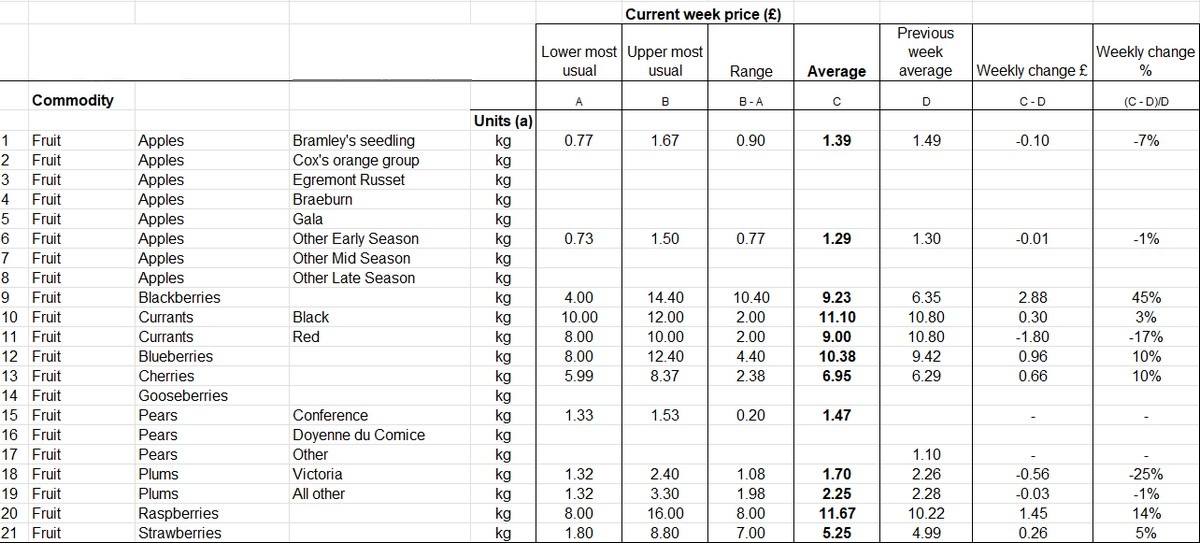Image resolution: width=1200 pixels, height=543 pixels.
Task: Click the 'Victoria' plum variety cell
Action: point(317,474)
